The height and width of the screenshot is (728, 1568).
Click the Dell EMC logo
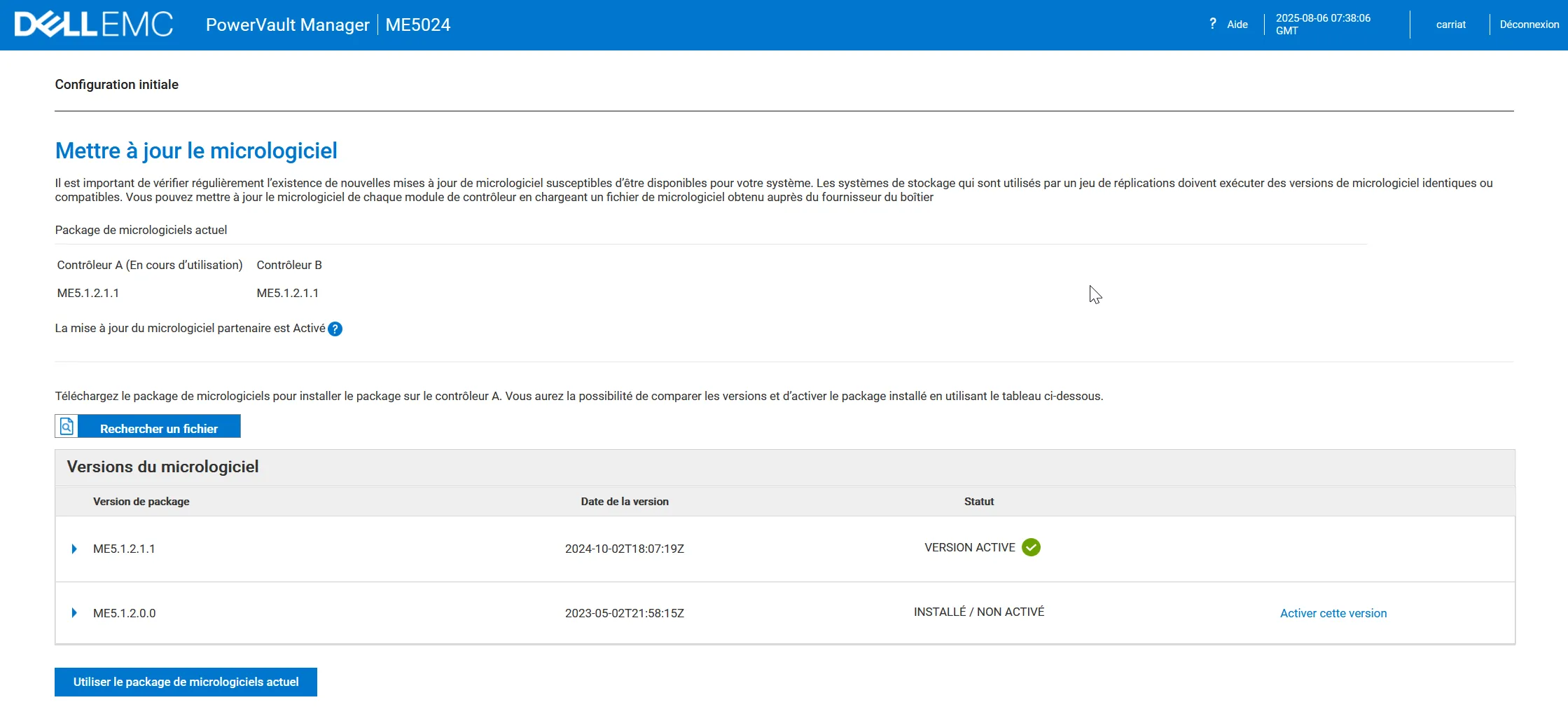coord(93,25)
